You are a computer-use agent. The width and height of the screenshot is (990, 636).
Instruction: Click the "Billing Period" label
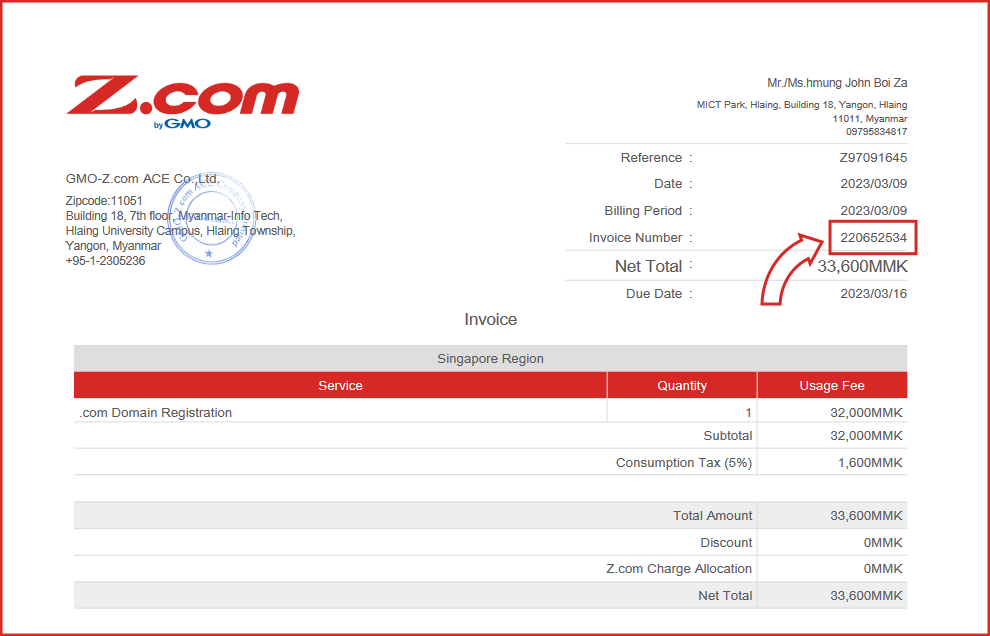pos(643,211)
